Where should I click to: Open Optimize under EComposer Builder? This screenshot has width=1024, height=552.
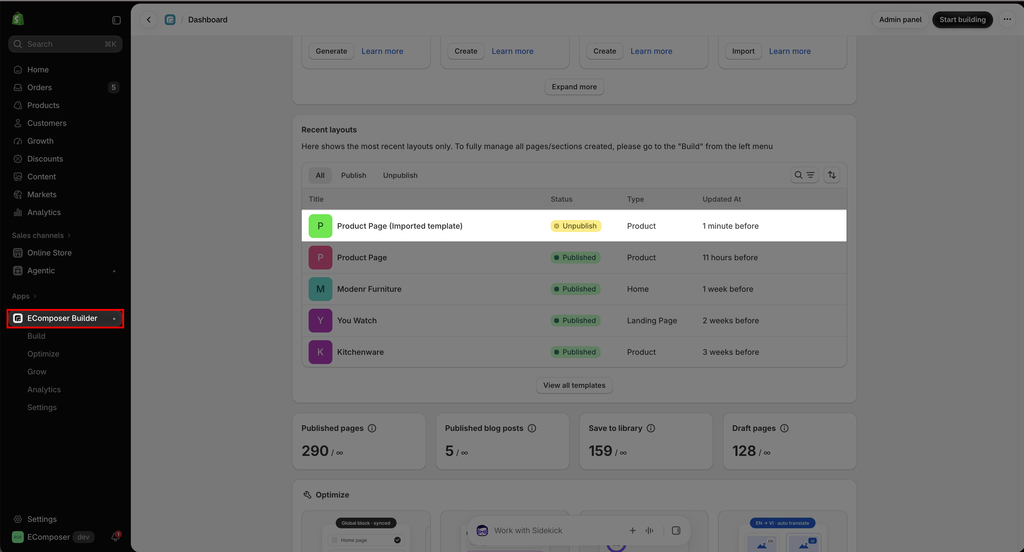pos(43,354)
